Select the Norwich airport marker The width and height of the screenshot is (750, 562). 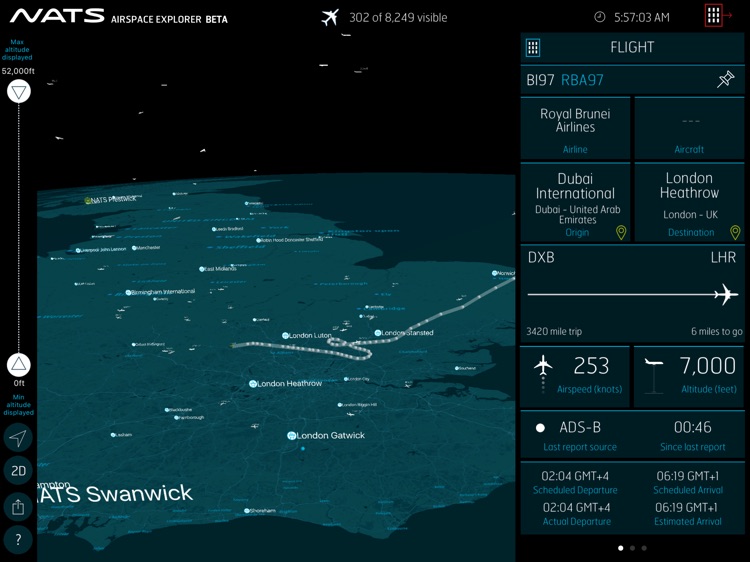[x=495, y=273]
